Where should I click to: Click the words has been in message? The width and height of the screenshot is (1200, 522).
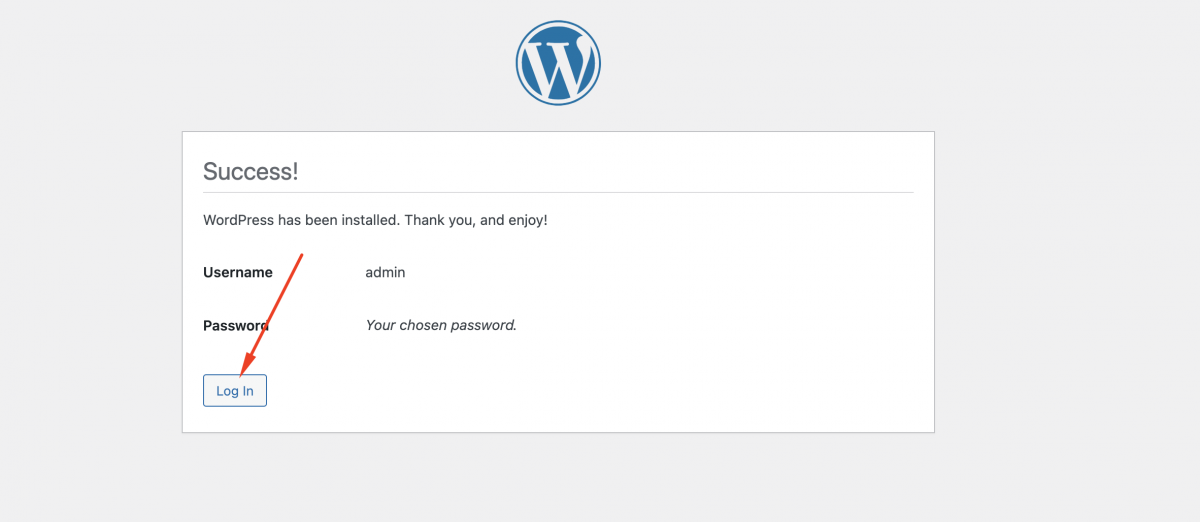pyautogui.click(x=306, y=219)
